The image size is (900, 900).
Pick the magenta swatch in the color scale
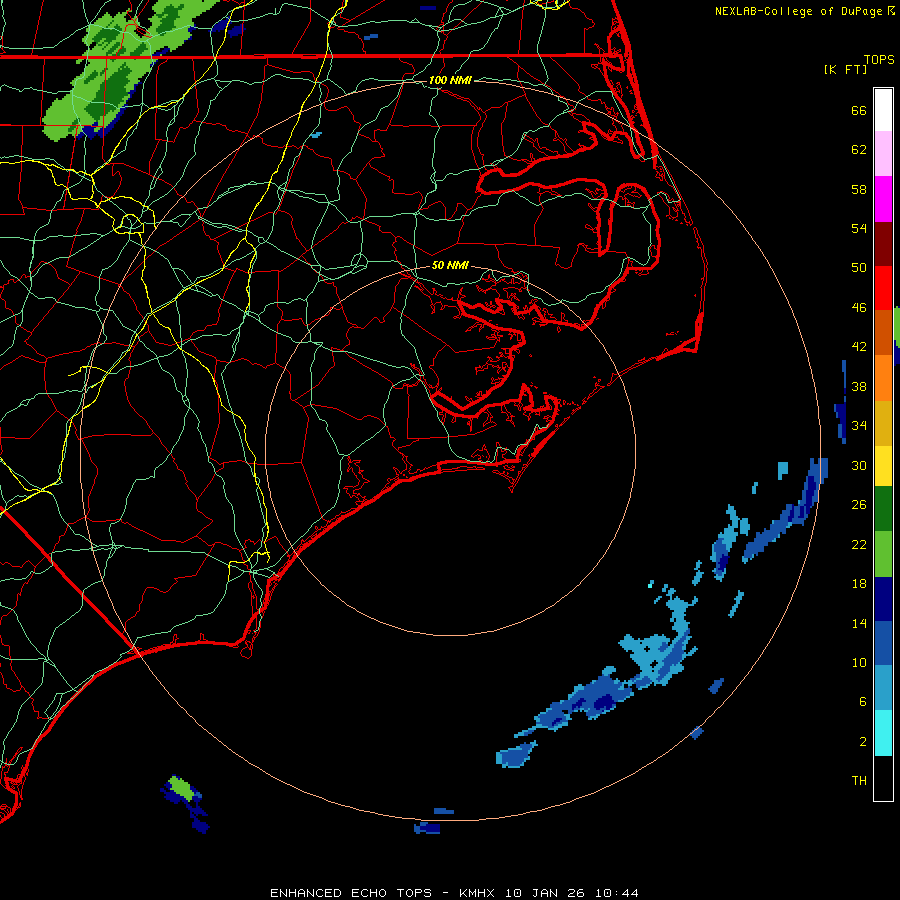click(x=883, y=199)
